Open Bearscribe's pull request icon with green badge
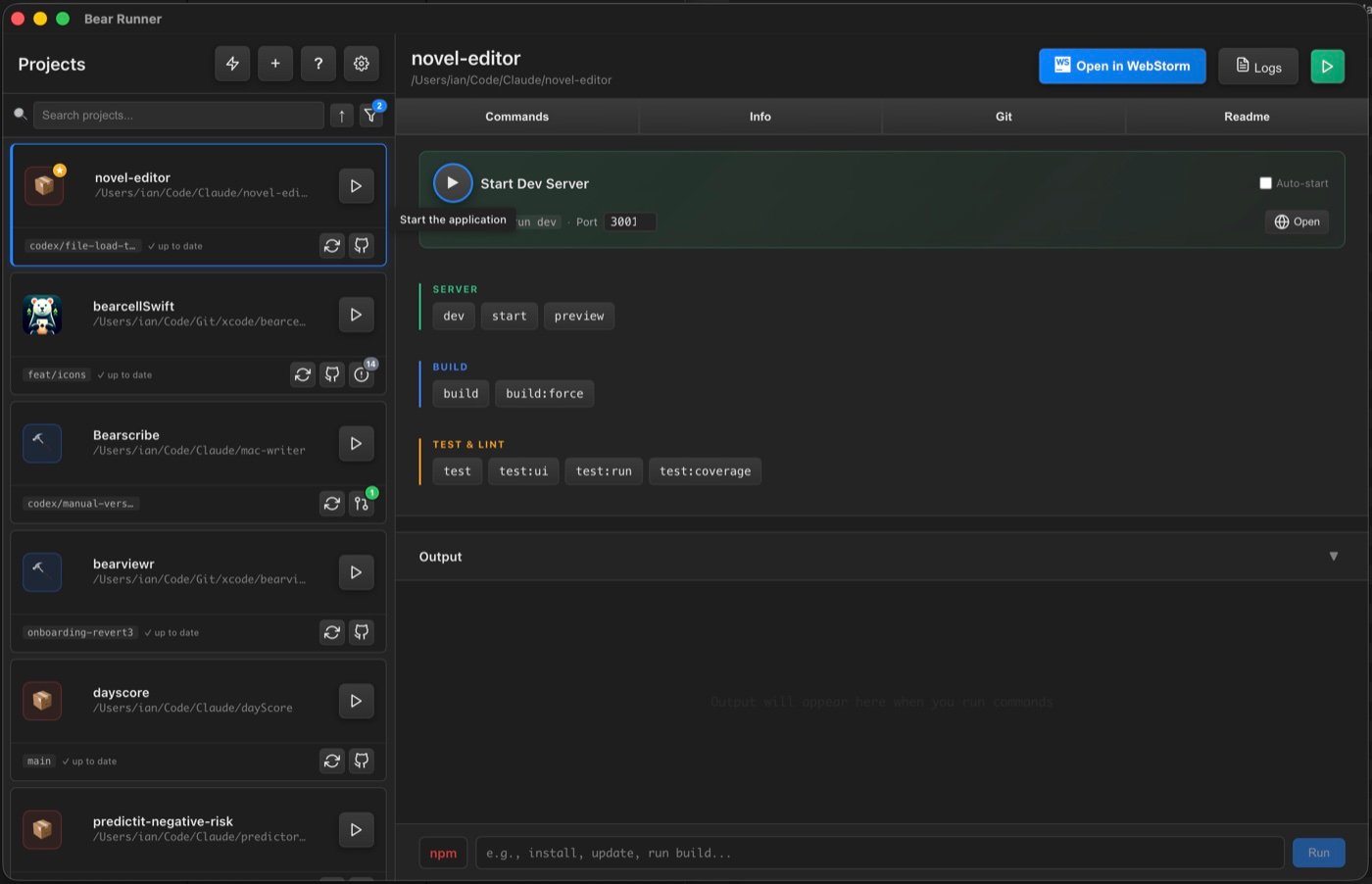The width and height of the screenshot is (1372, 884). point(361,503)
